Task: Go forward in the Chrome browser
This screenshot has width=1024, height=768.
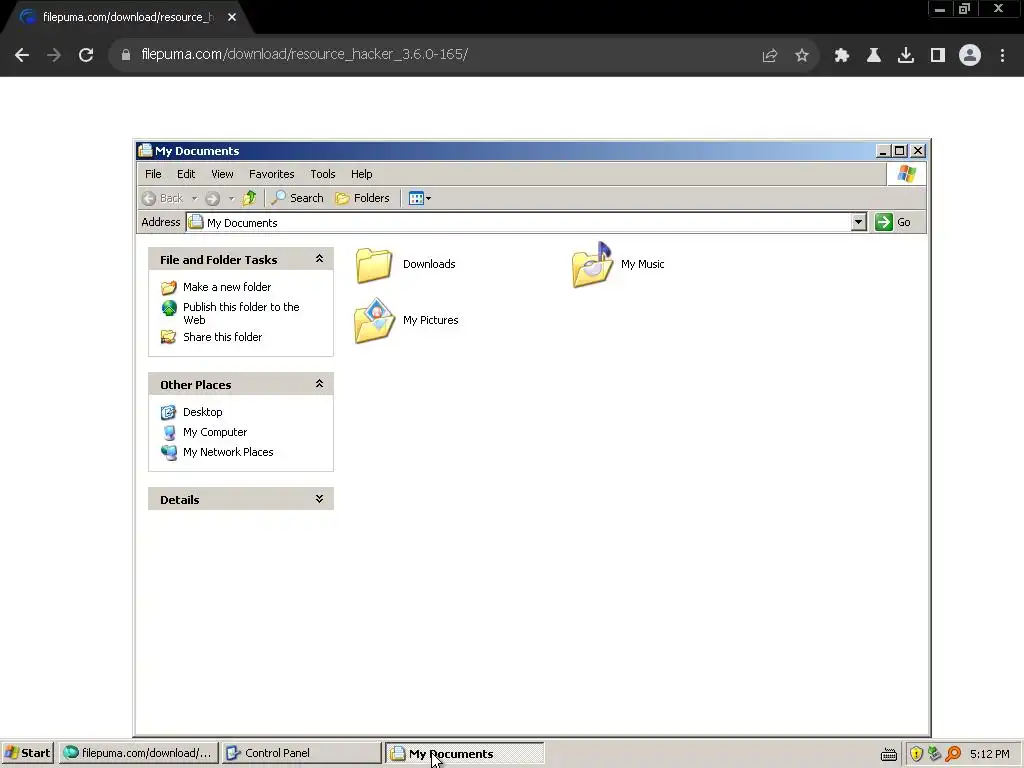Action: pyautogui.click(x=54, y=55)
